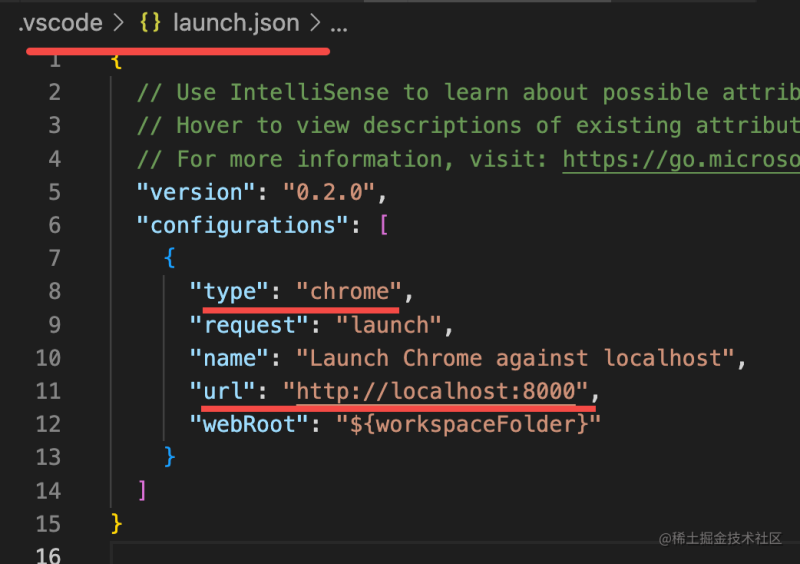Click the closing yellow brace on line 15
This screenshot has height=564, width=800.
click(117, 523)
